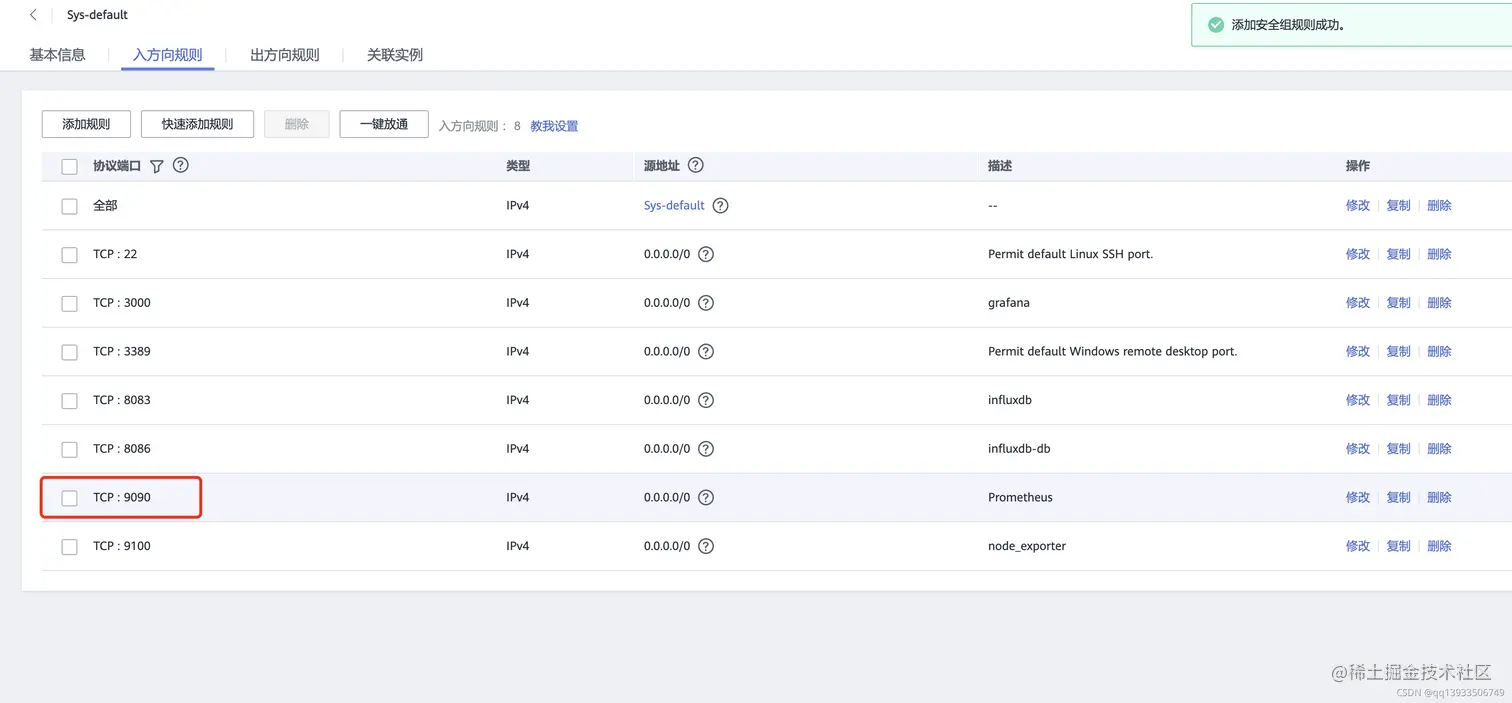Go back using the left arrow icon

click(x=33, y=15)
